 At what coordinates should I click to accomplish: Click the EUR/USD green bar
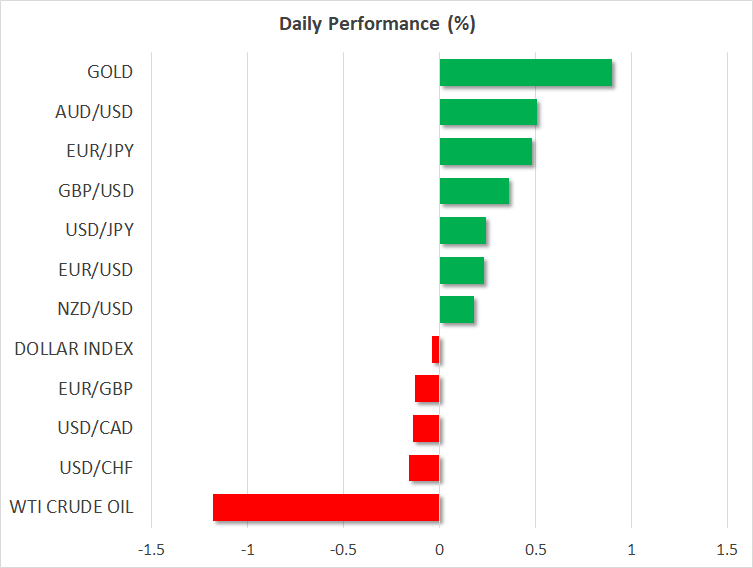point(461,270)
